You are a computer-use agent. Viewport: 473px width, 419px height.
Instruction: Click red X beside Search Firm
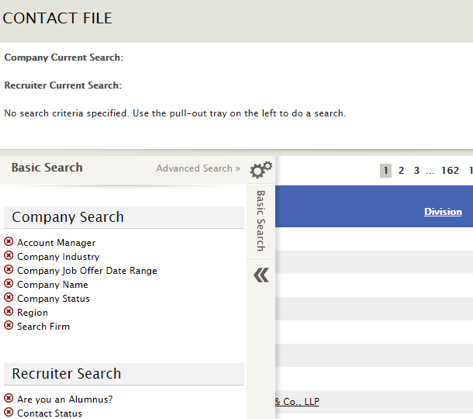coord(9,325)
